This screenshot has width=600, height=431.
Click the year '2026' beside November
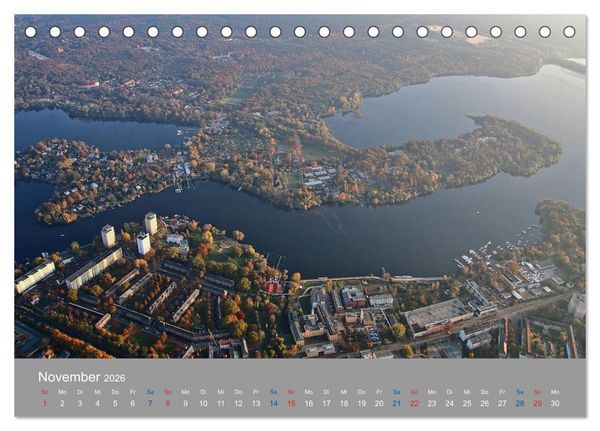click(114, 379)
